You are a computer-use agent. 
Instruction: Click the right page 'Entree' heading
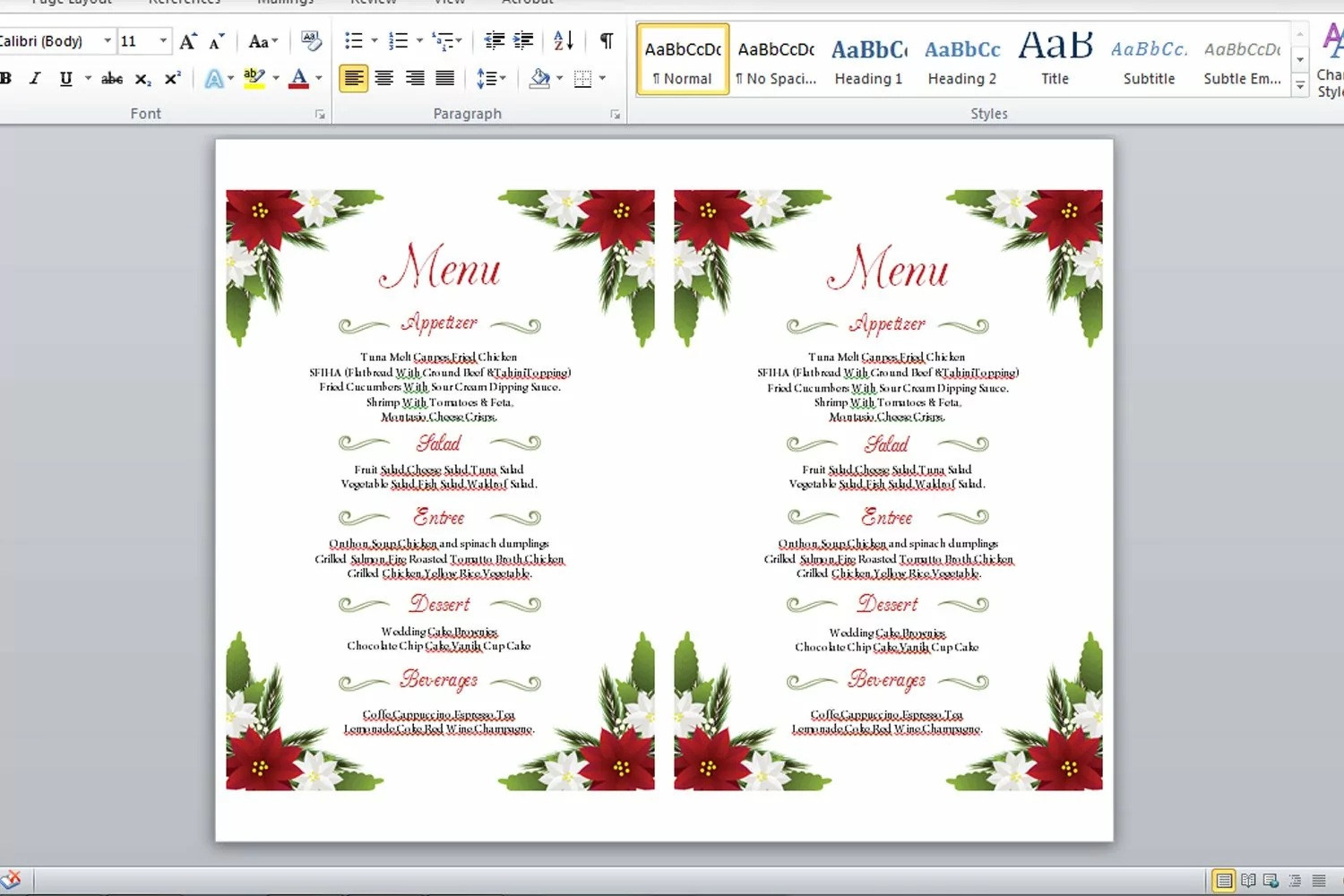[x=887, y=517]
